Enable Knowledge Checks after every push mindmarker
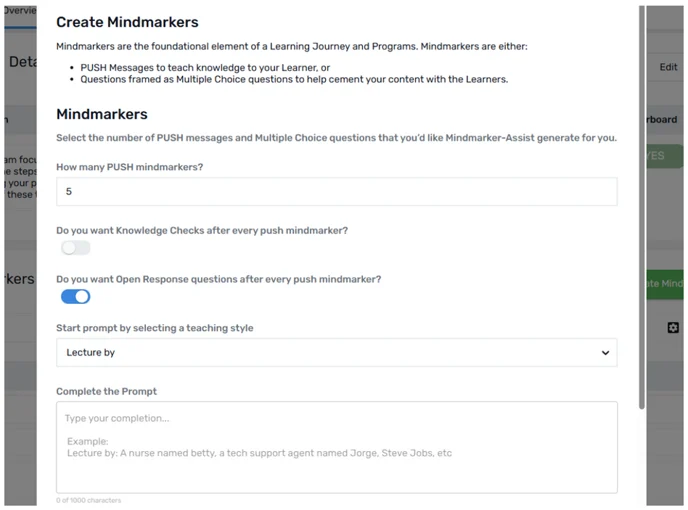Screen dimensions: 688x510 75,248
